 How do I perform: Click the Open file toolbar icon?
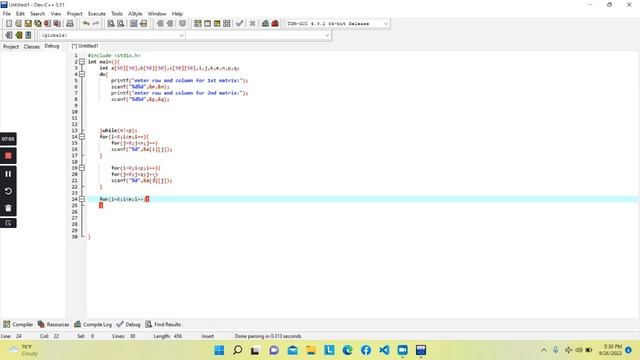click(x=18, y=24)
